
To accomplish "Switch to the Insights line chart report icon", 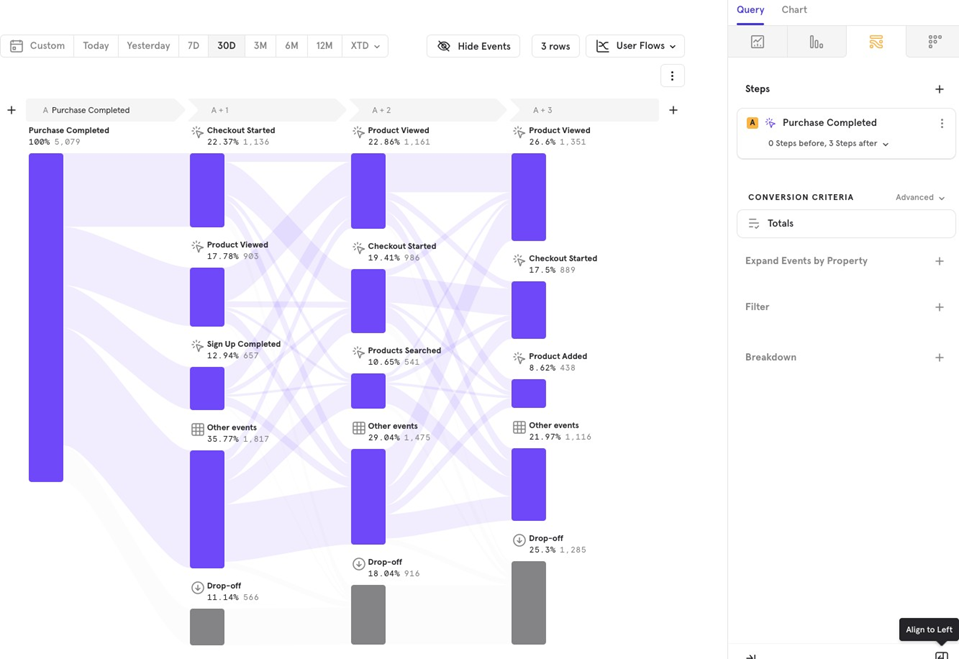I will coord(757,42).
